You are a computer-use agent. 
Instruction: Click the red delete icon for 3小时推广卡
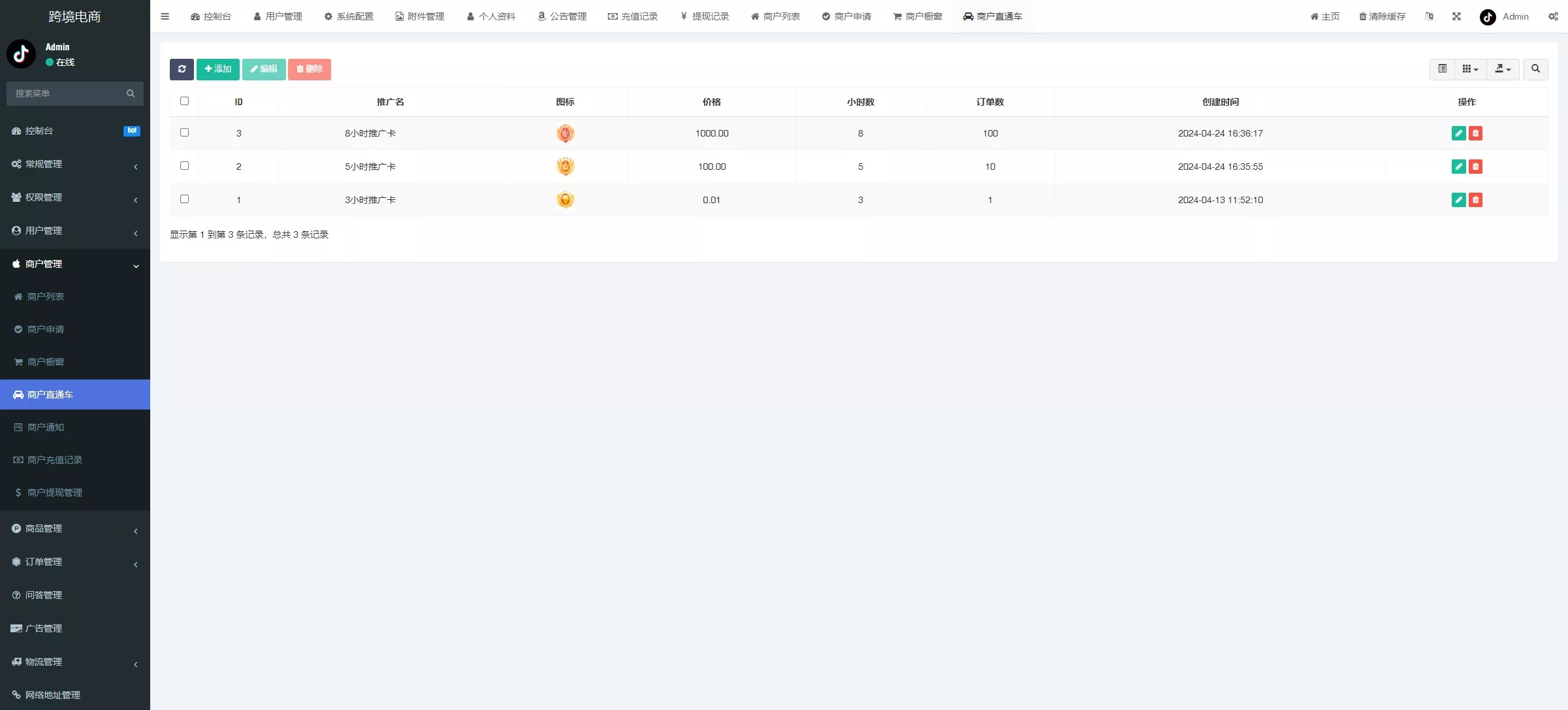click(x=1475, y=200)
